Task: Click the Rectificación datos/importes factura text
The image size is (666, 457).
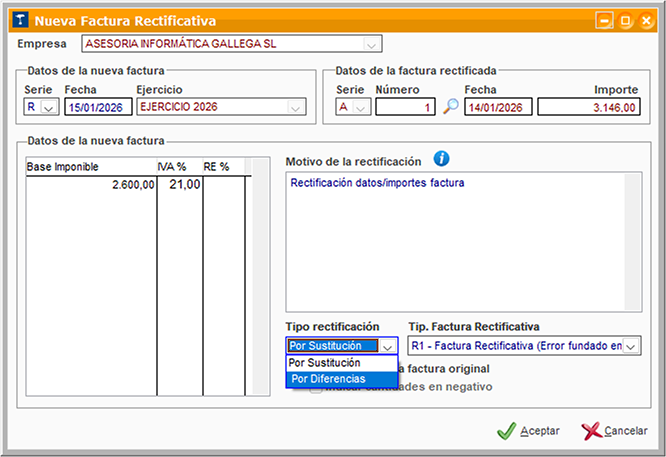Action: (x=377, y=183)
